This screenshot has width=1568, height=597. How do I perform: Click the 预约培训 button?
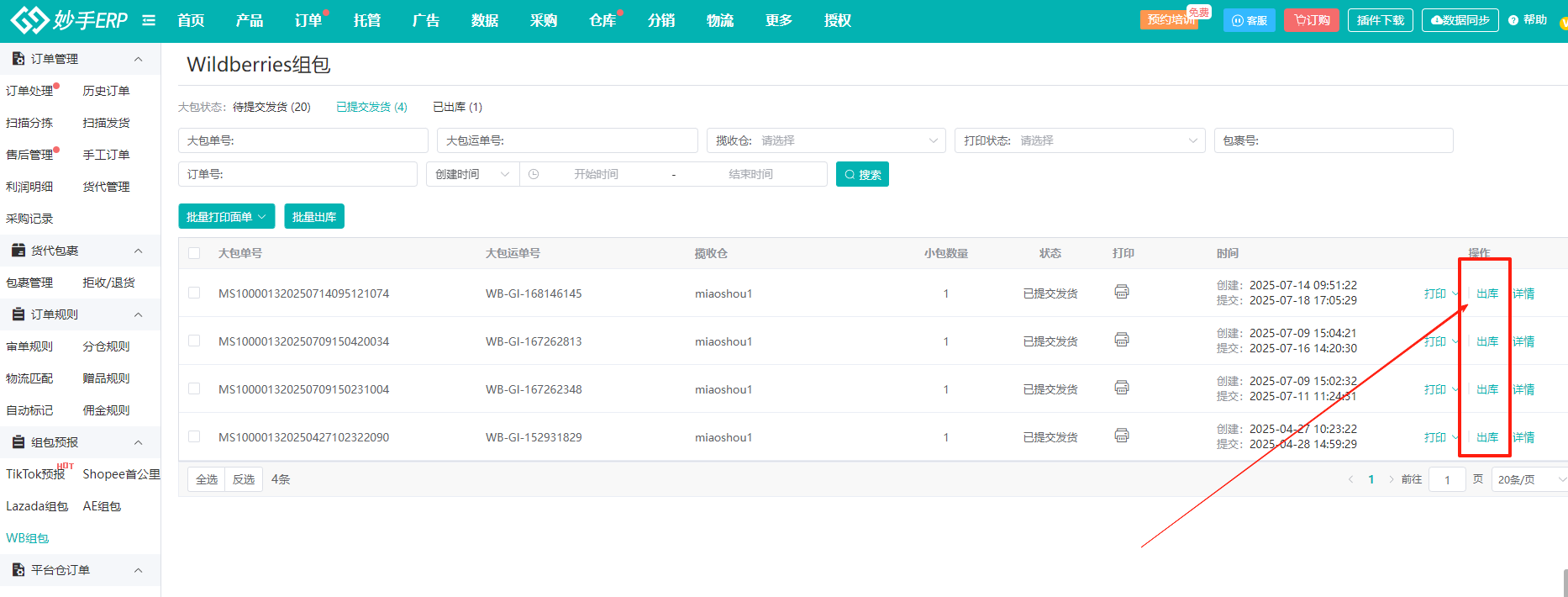point(1170,19)
